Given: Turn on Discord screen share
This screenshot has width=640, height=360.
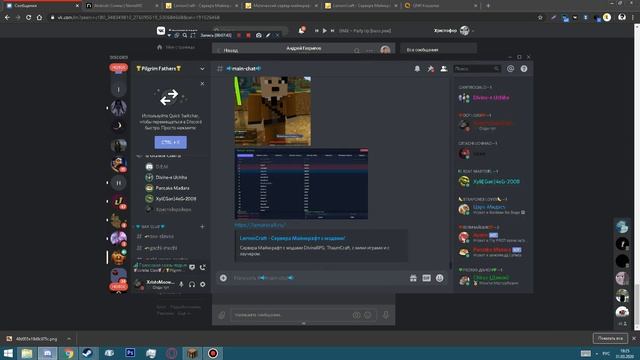Looking at the screenshot, I should point(192,267).
